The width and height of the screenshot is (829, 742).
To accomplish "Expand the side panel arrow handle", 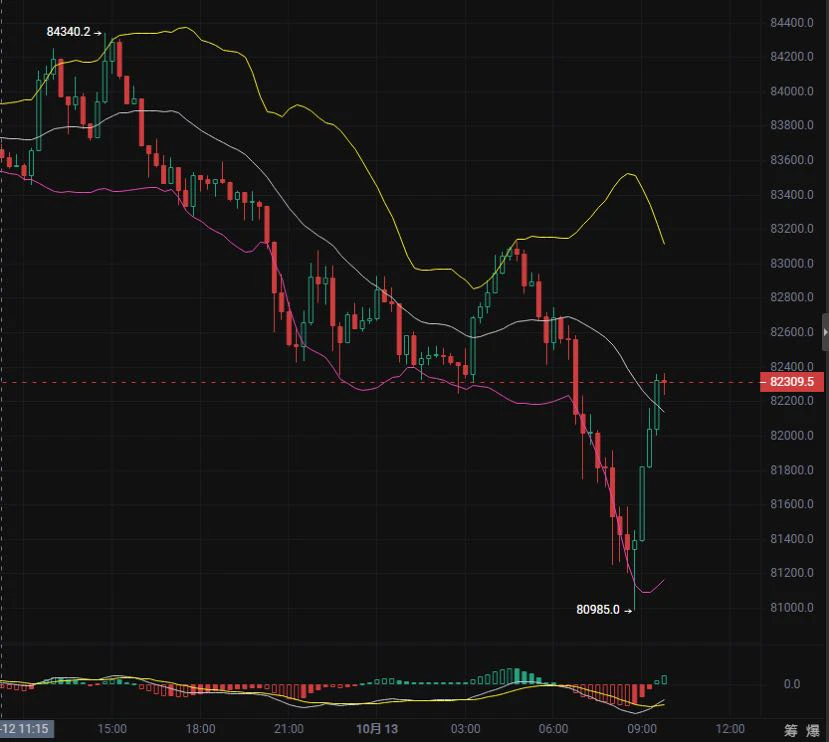I will point(825,332).
